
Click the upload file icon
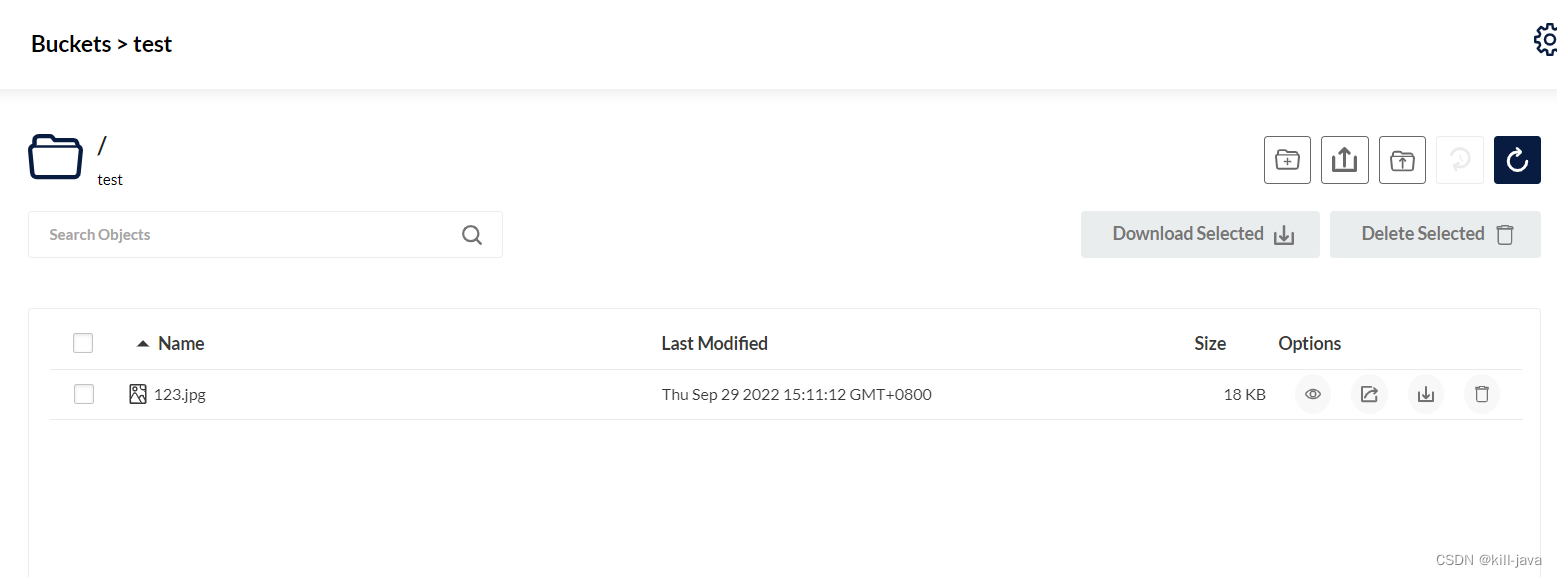click(x=1344, y=160)
